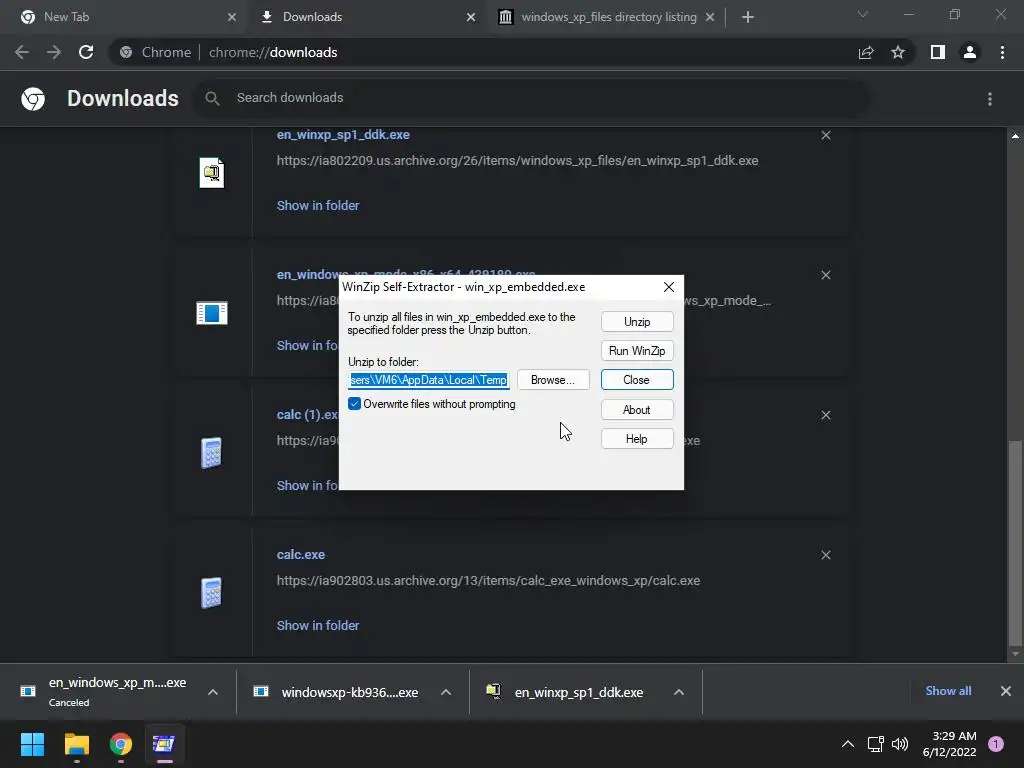Viewport: 1024px width, 768px height.
Task: Expand options for windowsxp-kb936....exe shelf item
Action: pos(446,692)
